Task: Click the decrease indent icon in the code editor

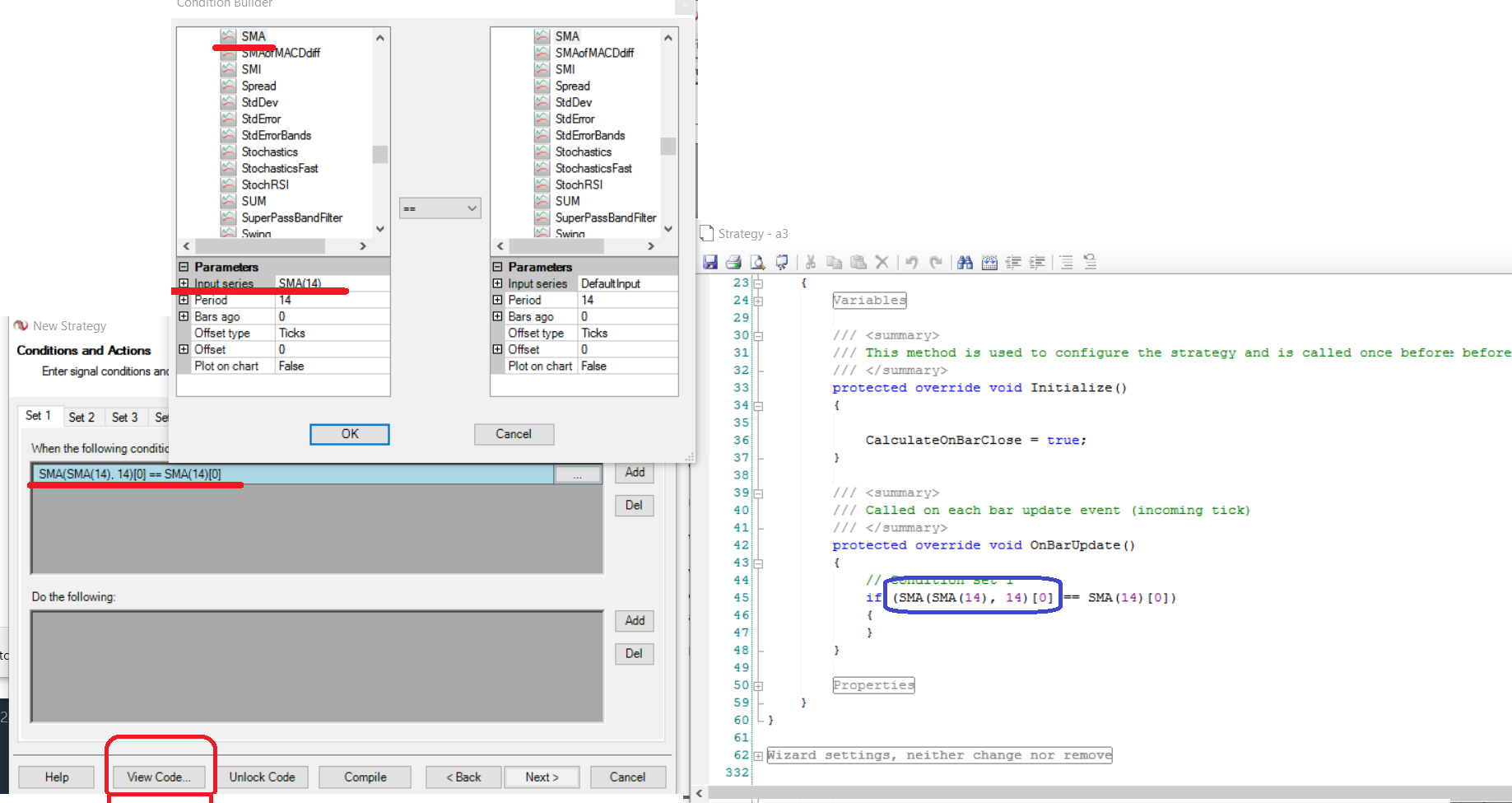Action: pyautogui.click(x=1013, y=262)
